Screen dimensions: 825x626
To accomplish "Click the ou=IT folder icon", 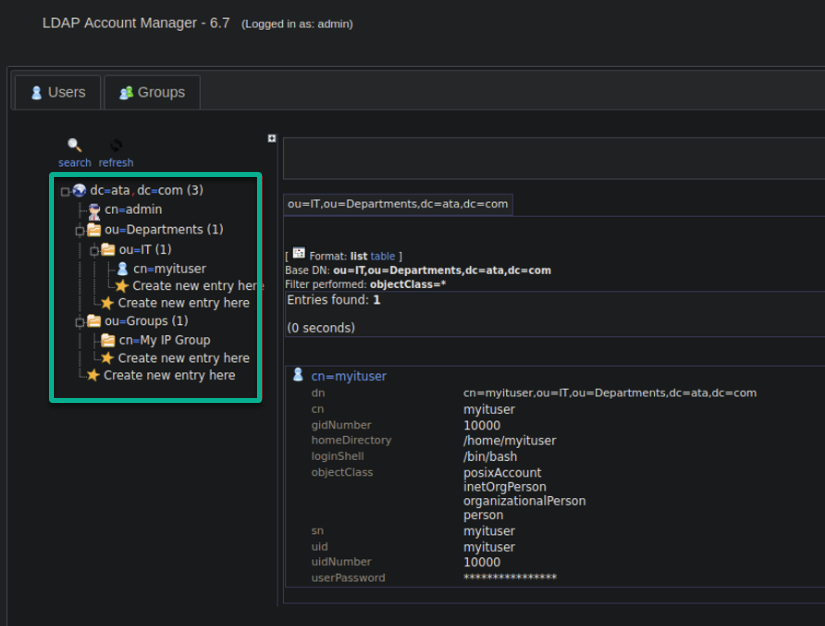I will click(108, 249).
